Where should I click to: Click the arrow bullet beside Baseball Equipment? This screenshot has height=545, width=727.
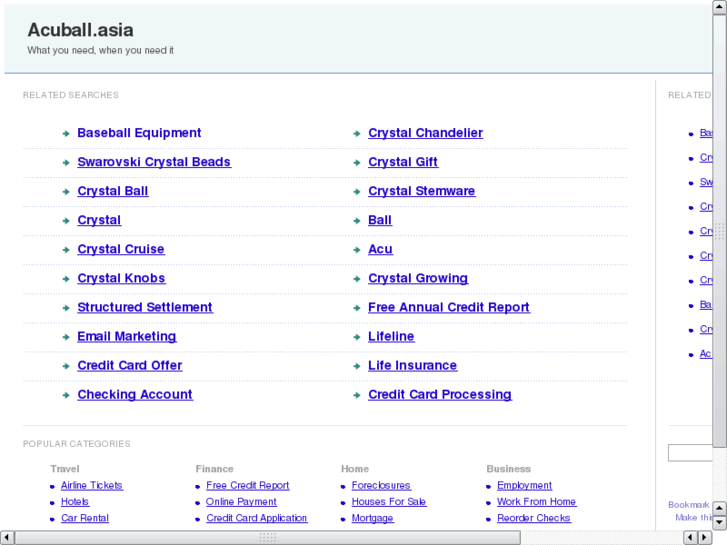[66, 134]
